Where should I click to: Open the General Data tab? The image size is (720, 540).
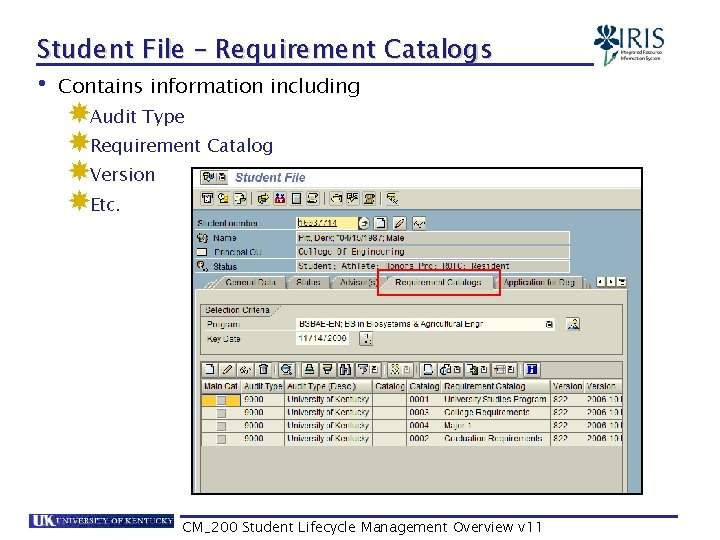coord(250,282)
